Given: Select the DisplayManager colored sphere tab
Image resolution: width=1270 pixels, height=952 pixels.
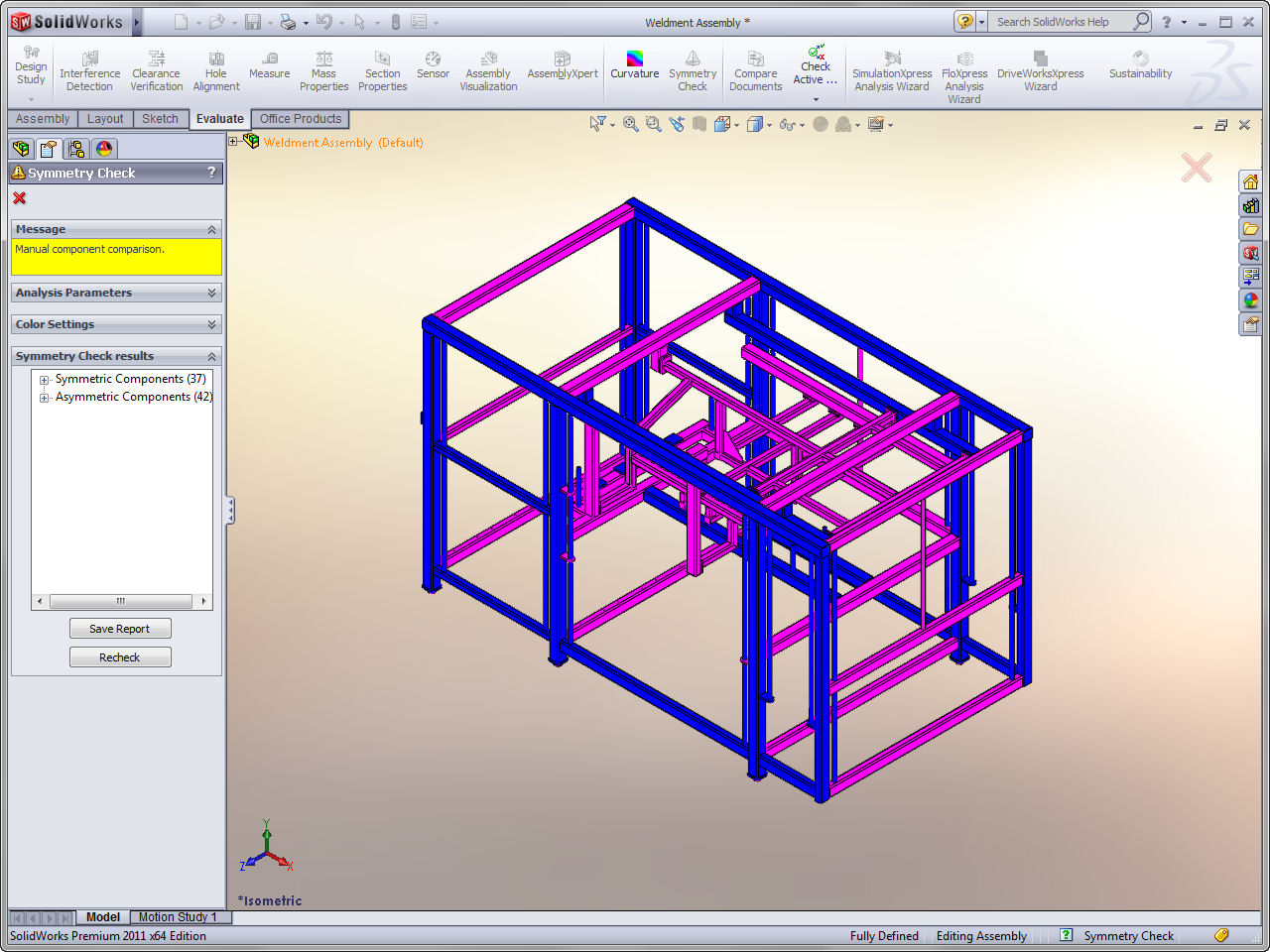Looking at the screenshot, I should coord(103,148).
